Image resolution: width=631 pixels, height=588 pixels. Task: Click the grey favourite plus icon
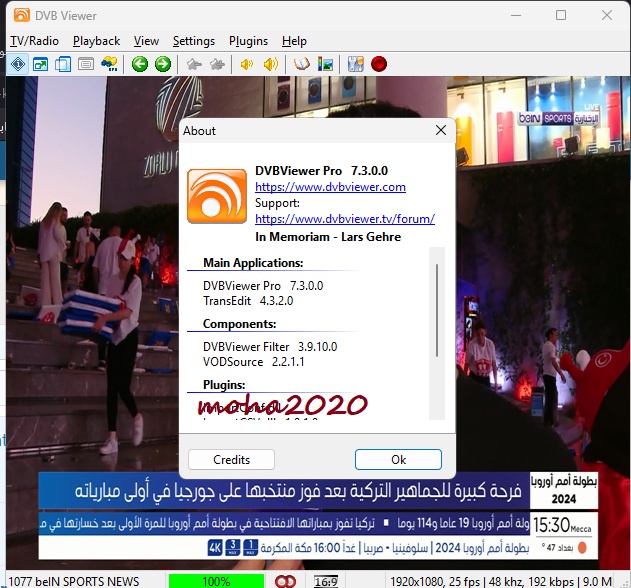[x=218, y=64]
